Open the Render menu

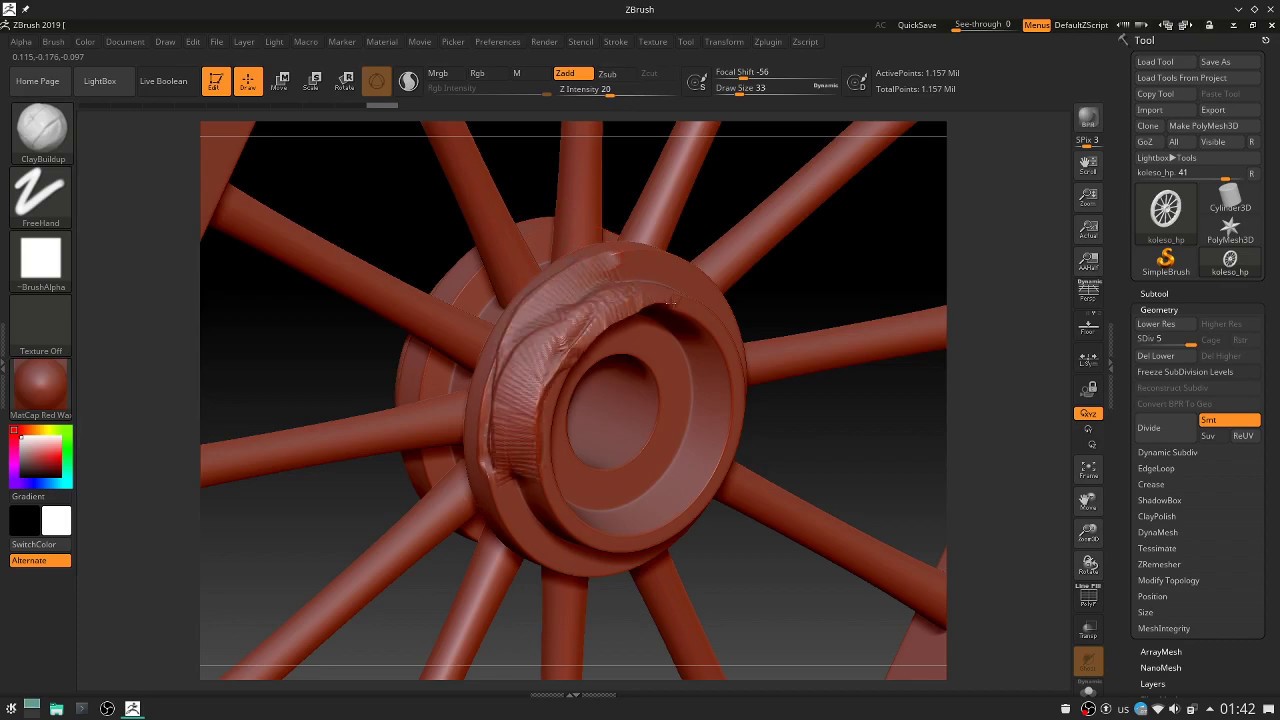tap(544, 42)
